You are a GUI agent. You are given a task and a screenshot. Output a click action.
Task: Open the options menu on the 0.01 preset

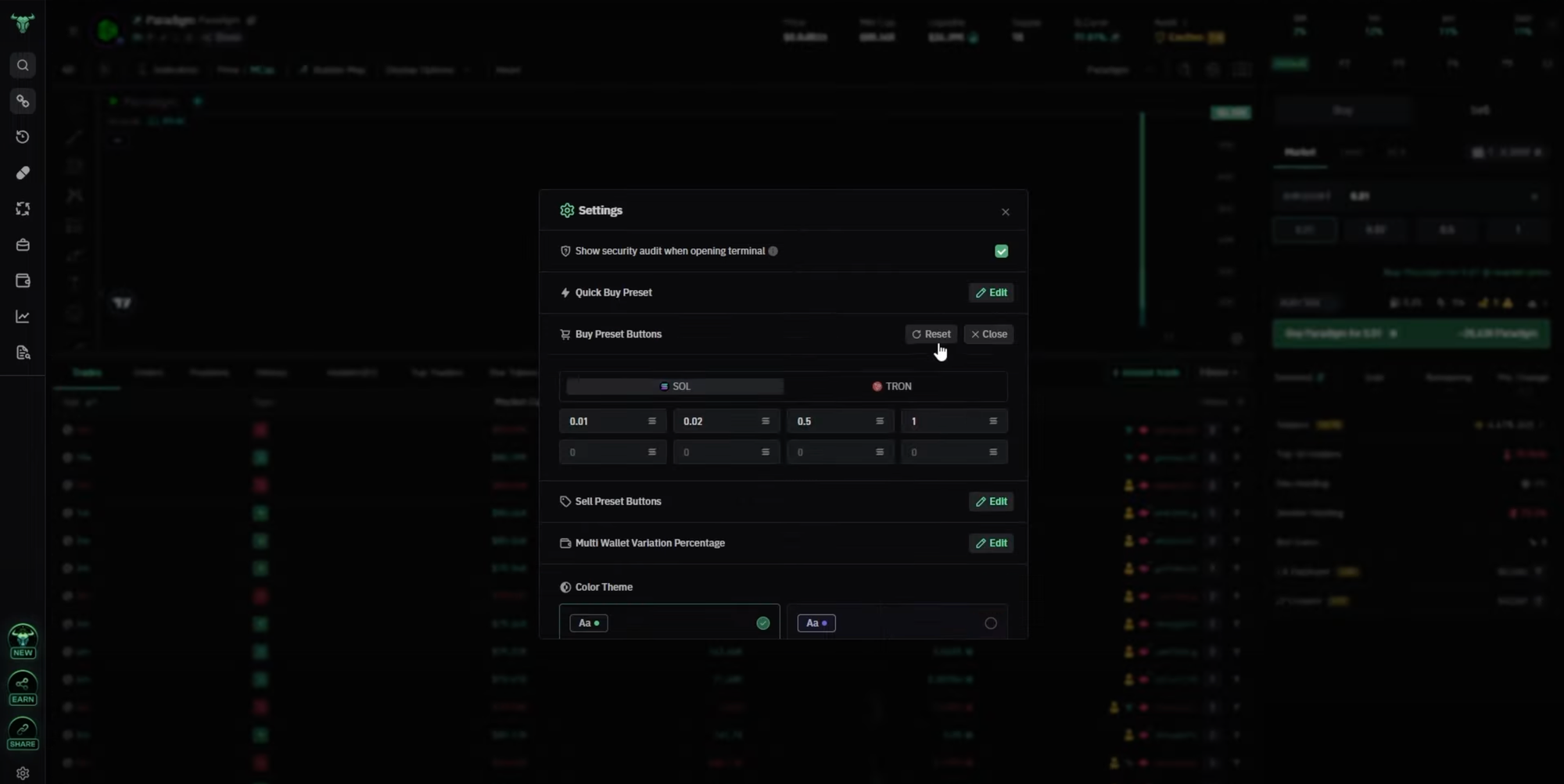point(652,421)
